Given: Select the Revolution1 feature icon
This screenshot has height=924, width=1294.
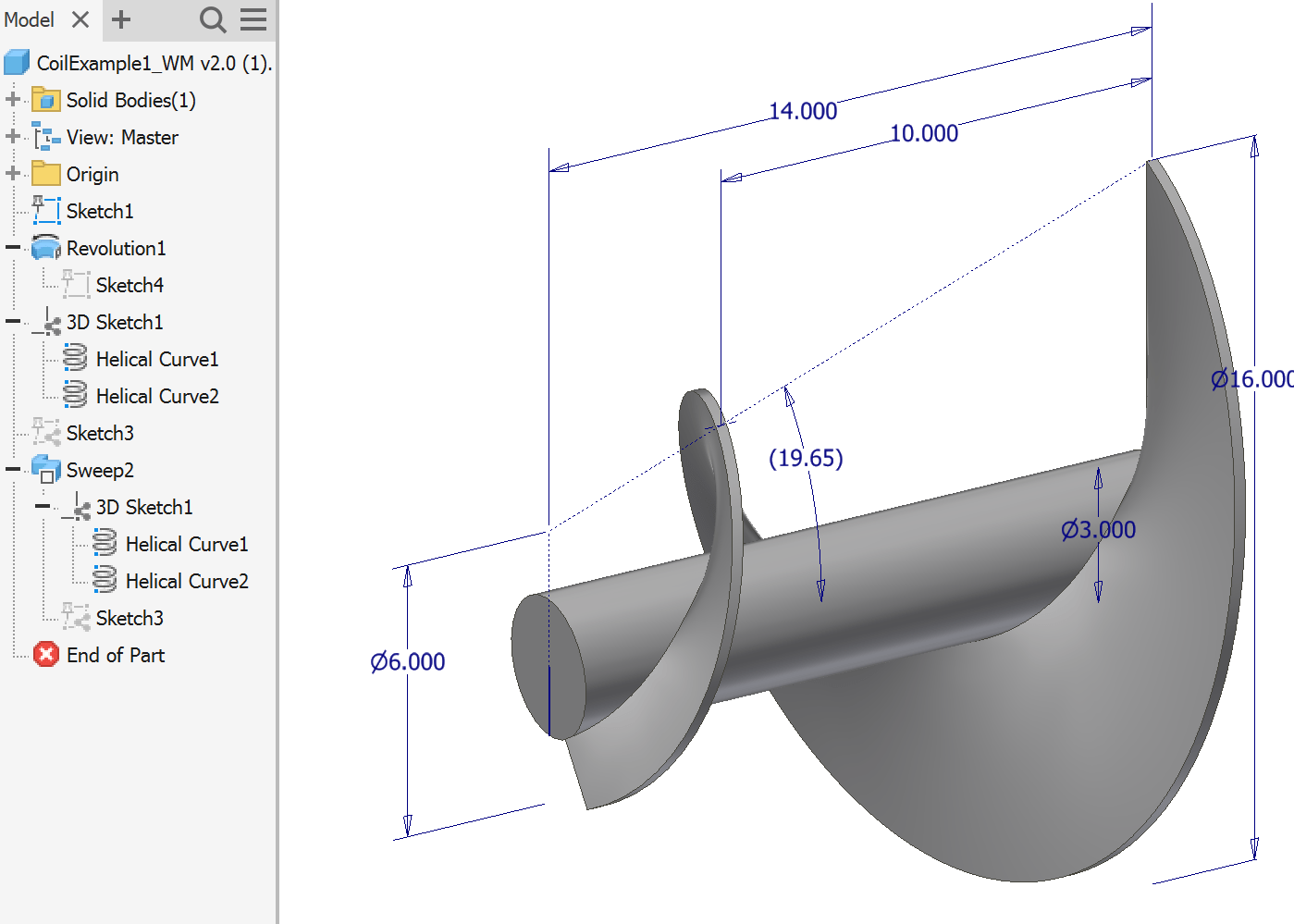Looking at the screenshot, I should coord(44,247).
